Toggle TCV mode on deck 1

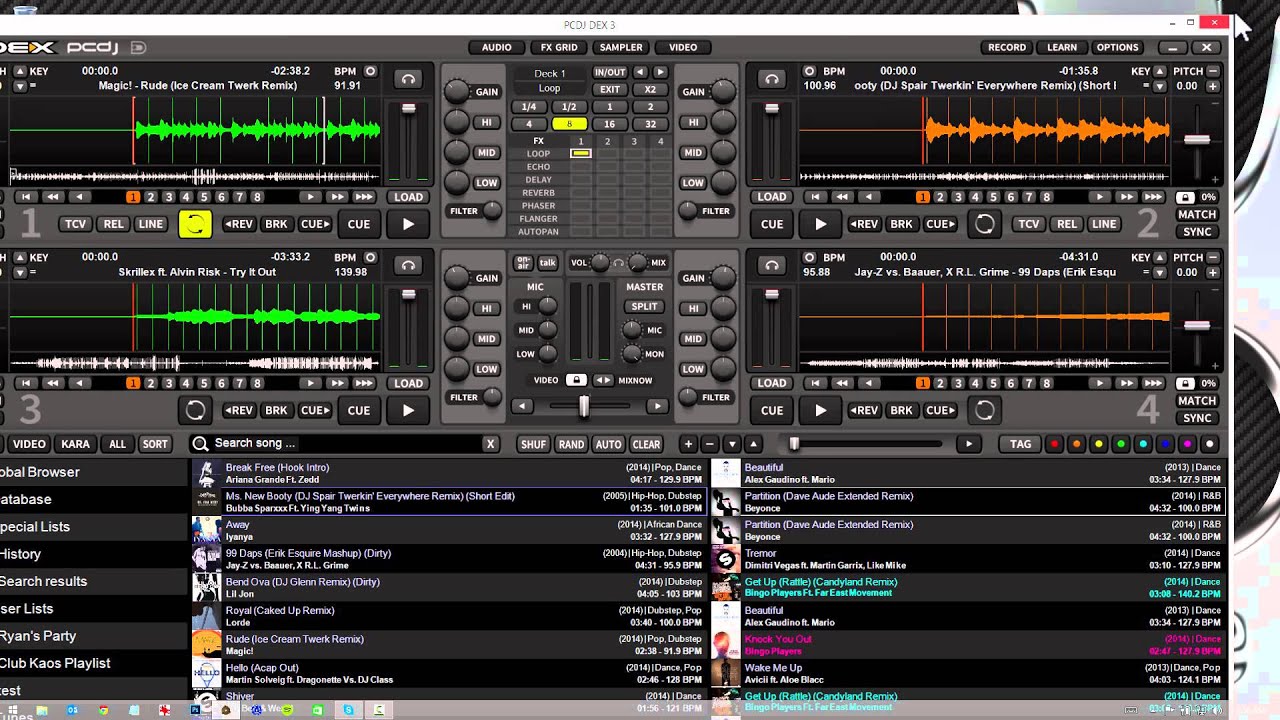click(x=76, y=224)
